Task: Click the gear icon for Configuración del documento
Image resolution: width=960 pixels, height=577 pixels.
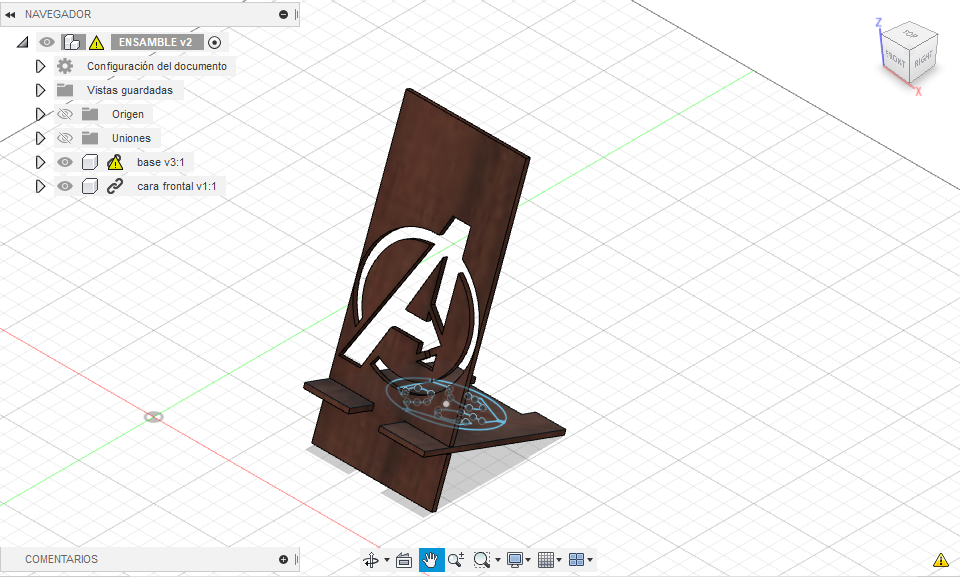Action: 65,66
